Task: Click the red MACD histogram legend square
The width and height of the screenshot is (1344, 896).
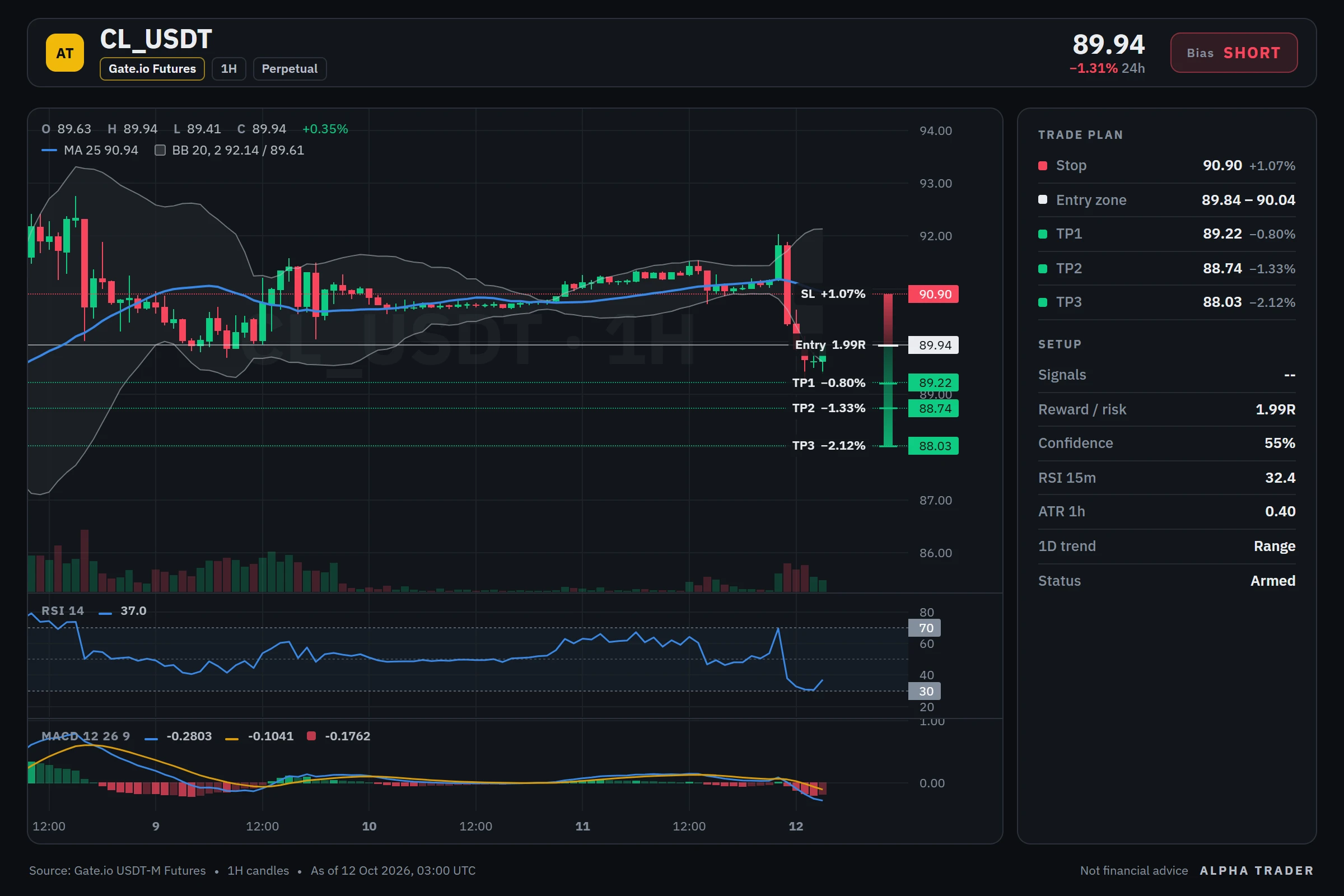Action: 311,736
